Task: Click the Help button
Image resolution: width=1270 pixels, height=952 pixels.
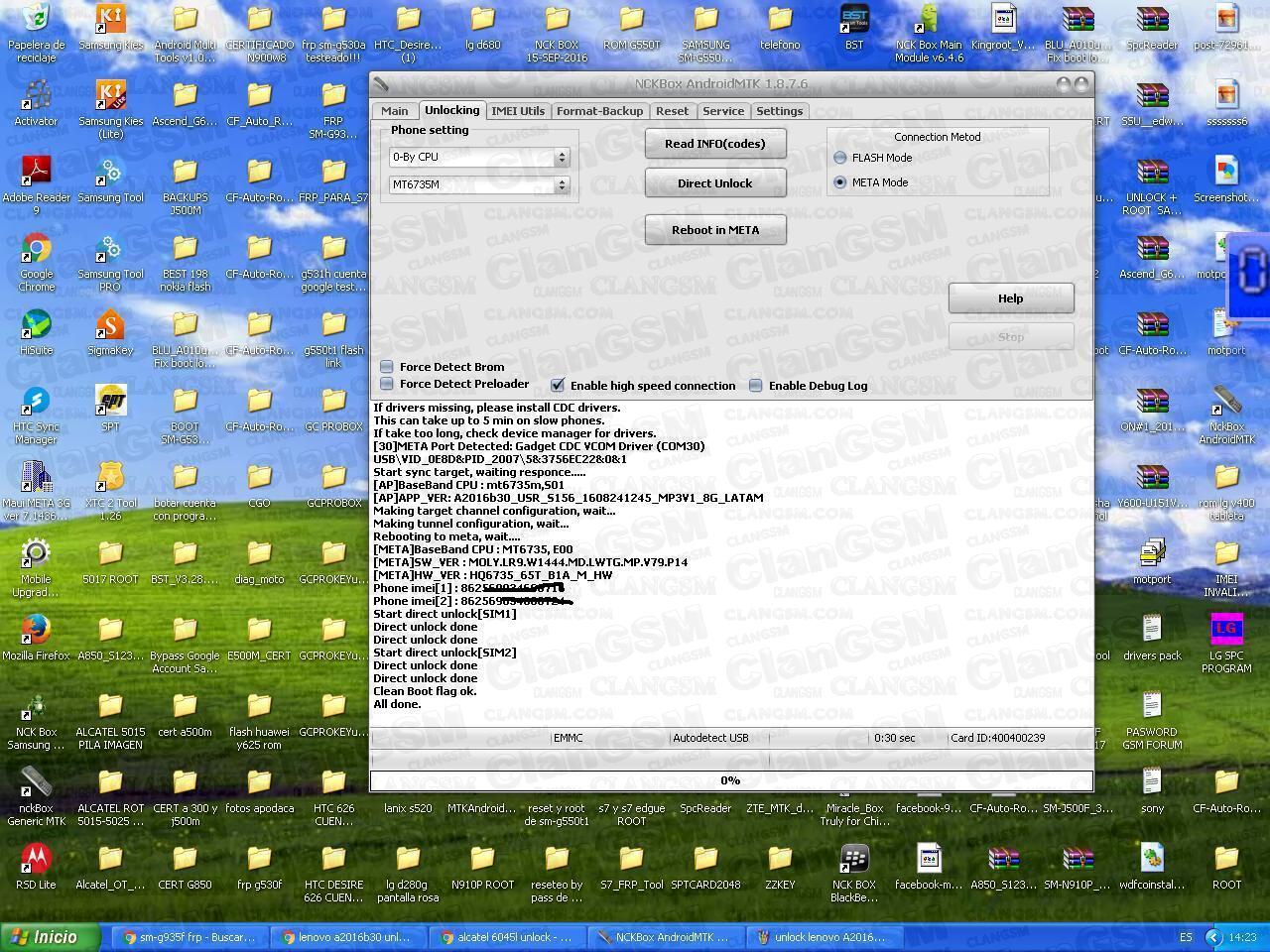Action: click(x=1011, y=298)
